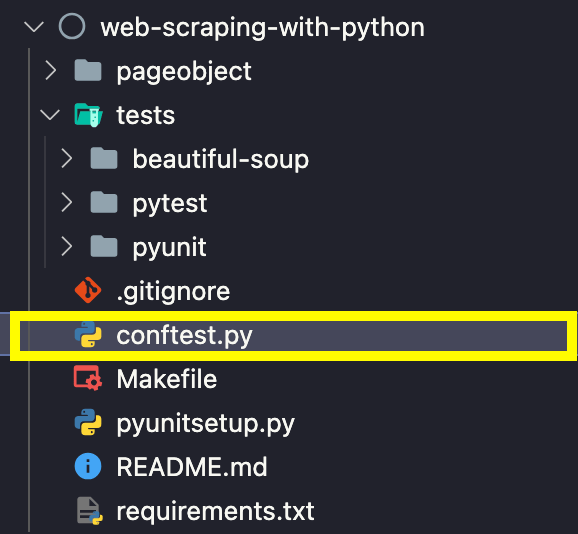The width and height of the screenshot is (578, 534).
Task: Open the Makefile entry
Action: coord(167,379)
